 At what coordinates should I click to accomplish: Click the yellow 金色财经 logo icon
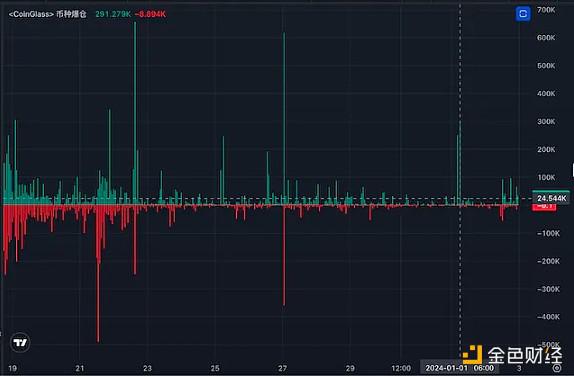pyautogui.click(x=472, y=354)
